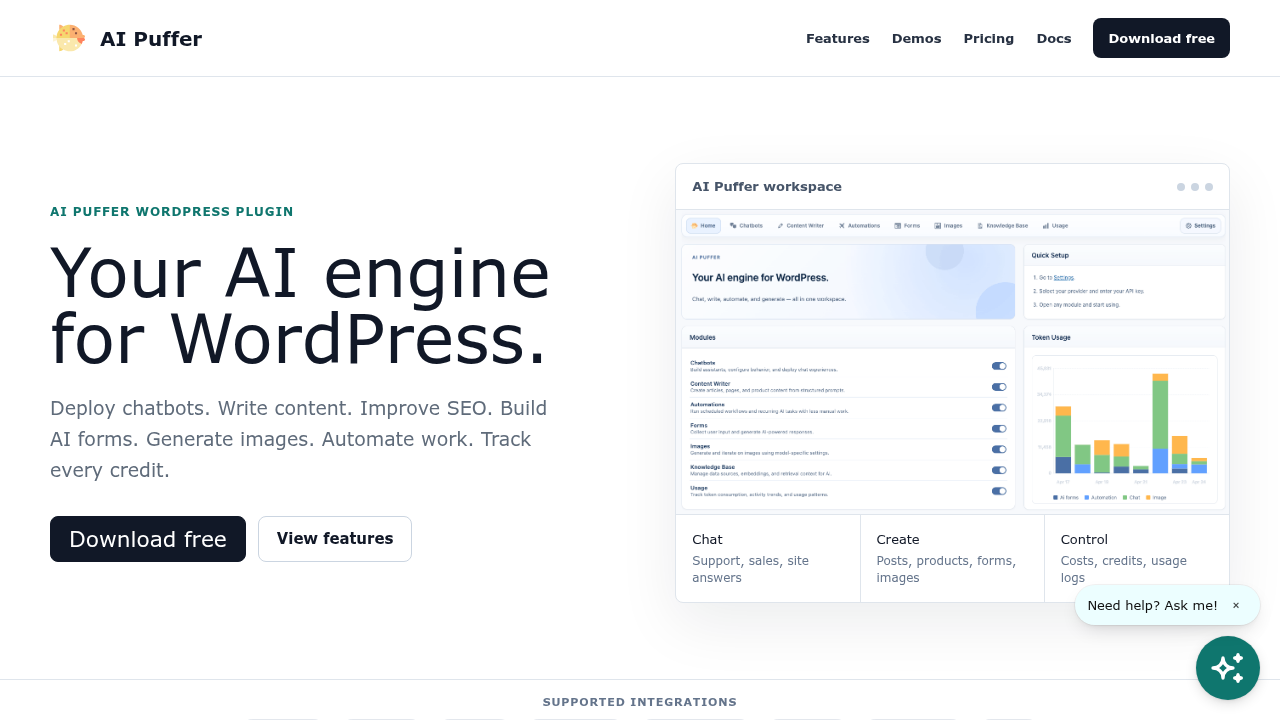Viewport: 1280px width, 720px height.
Task: Click the 'Need help? Ask me!' message
Action: point(1152,605)
